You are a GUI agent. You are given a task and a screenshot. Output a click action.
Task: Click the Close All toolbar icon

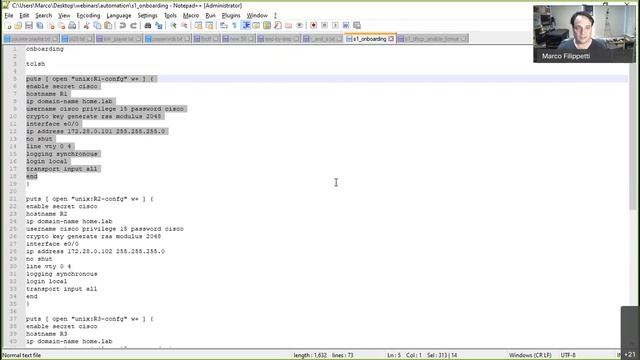[x=61, y=26]
